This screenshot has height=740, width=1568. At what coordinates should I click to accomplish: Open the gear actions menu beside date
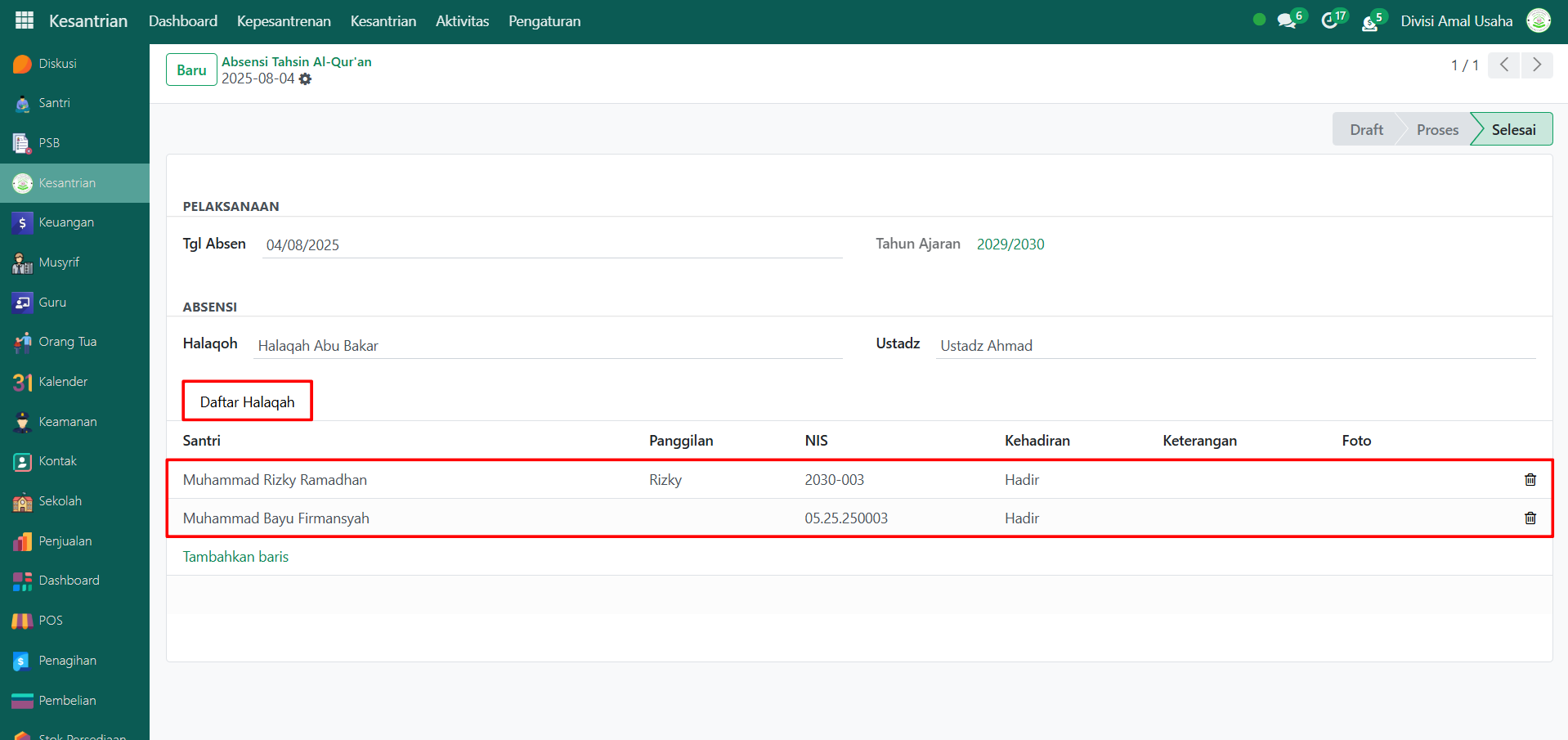point(305,79)
